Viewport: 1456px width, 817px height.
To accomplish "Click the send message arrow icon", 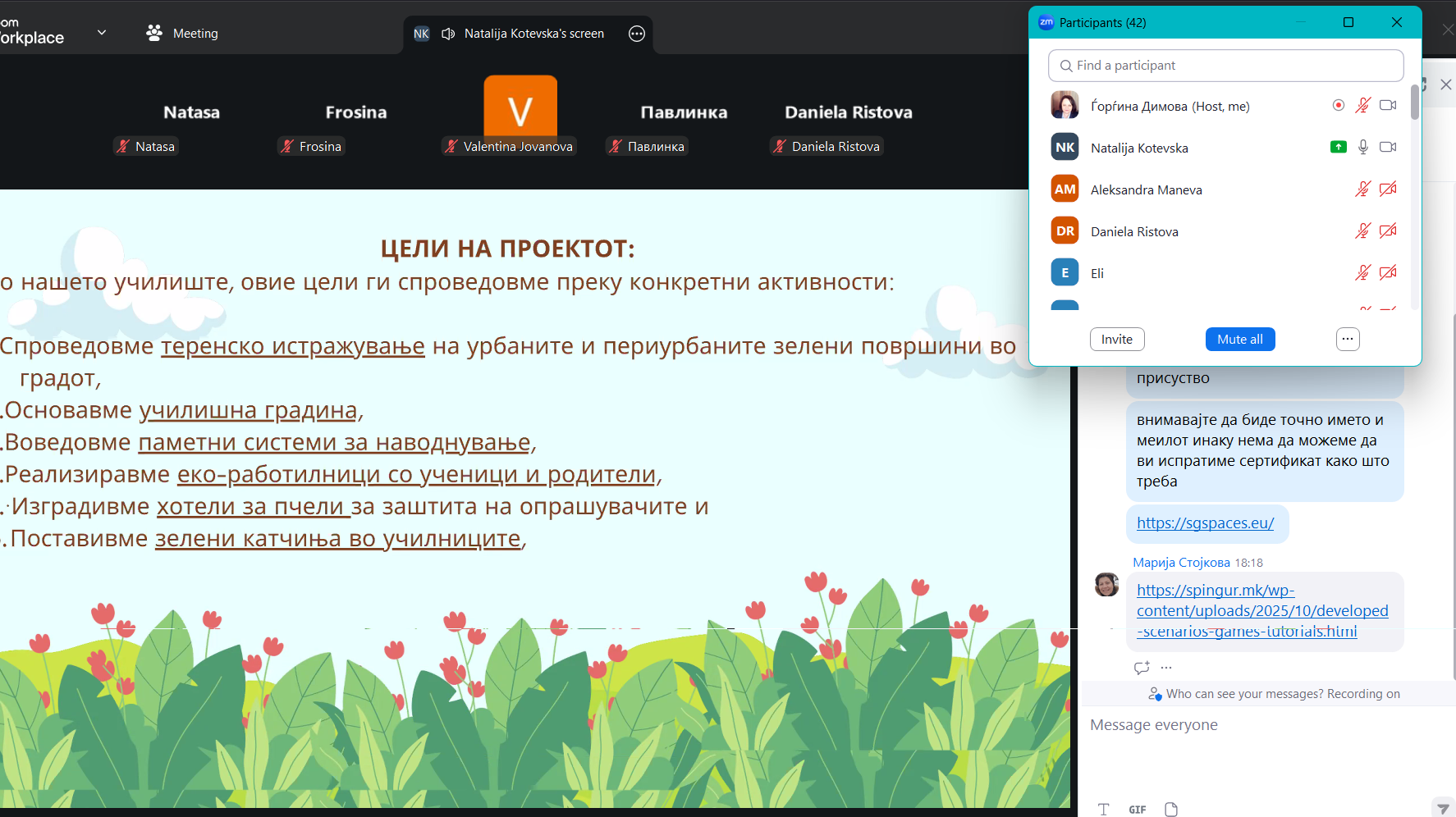I will tap(1442, 809).
